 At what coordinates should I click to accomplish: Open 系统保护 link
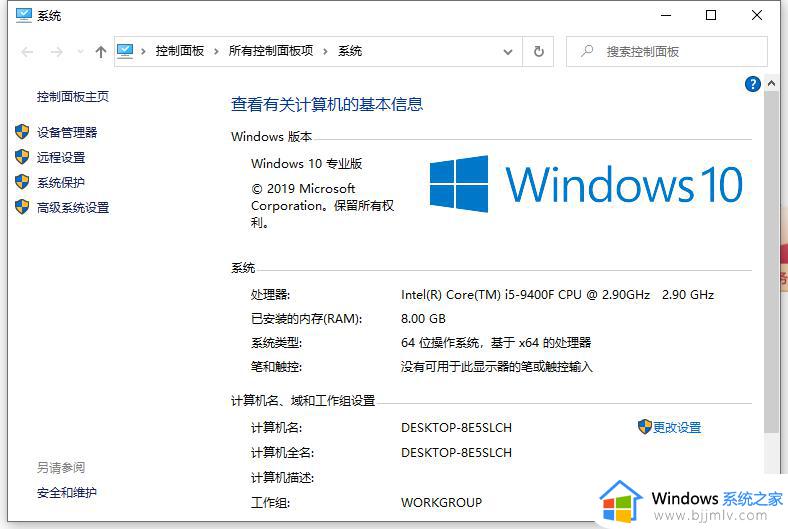click(x=61, y=182)
